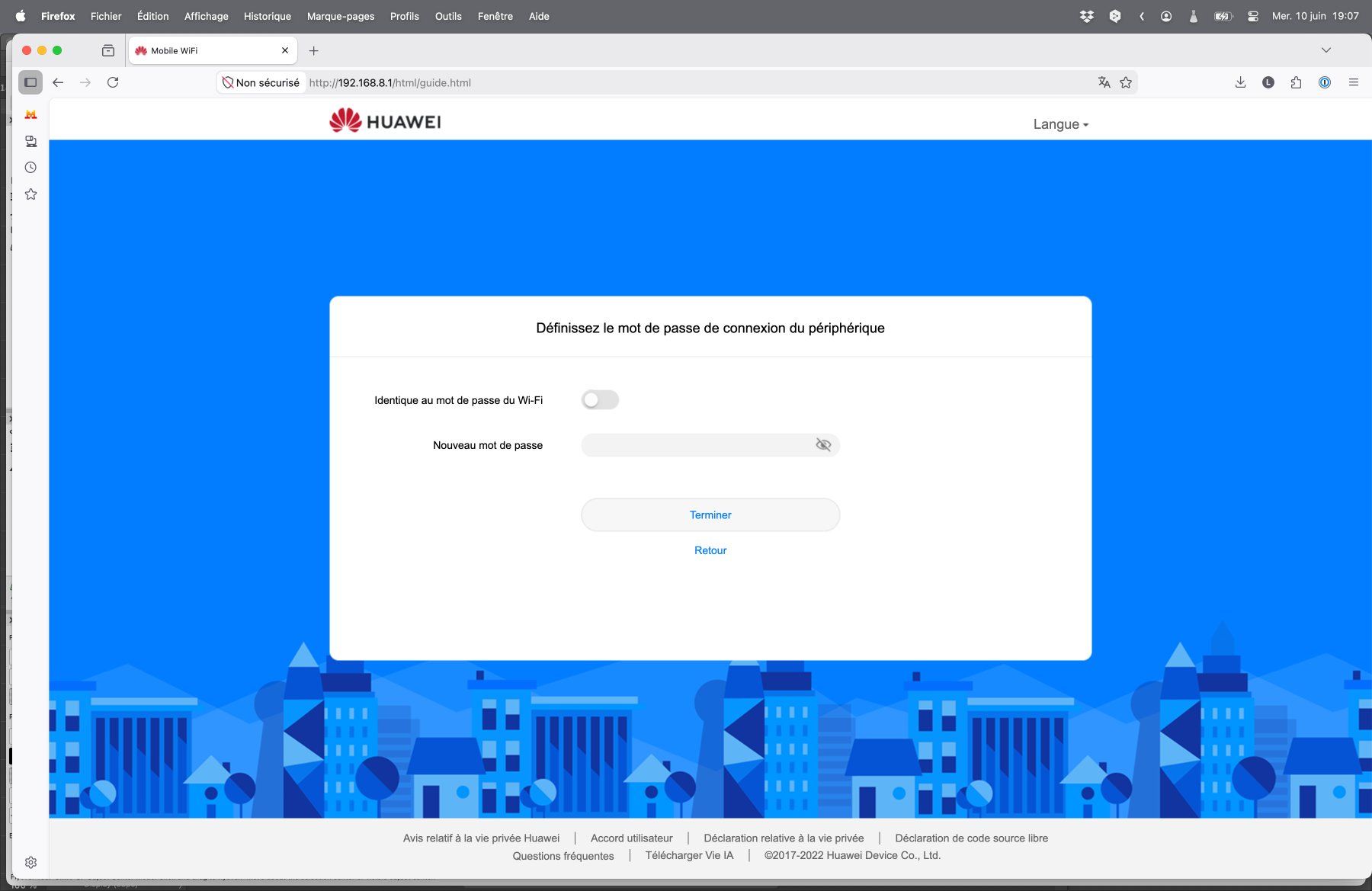Follow the Retour link
The height and width of the screenshot is (891, 1372).
710,550
